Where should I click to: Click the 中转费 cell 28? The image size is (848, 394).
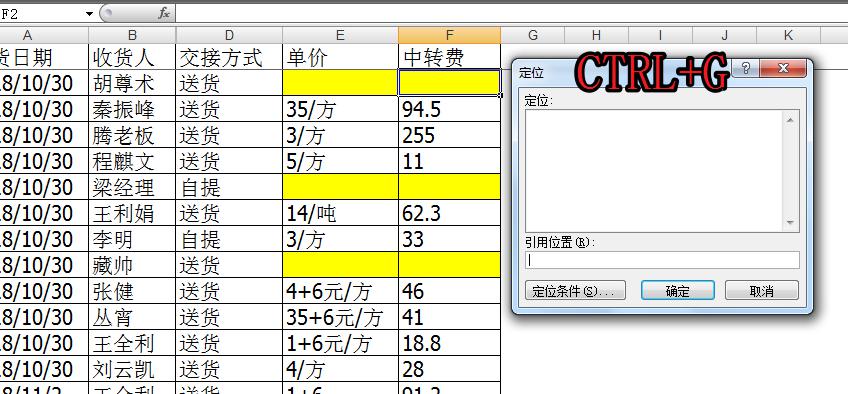tap(449, 369)
